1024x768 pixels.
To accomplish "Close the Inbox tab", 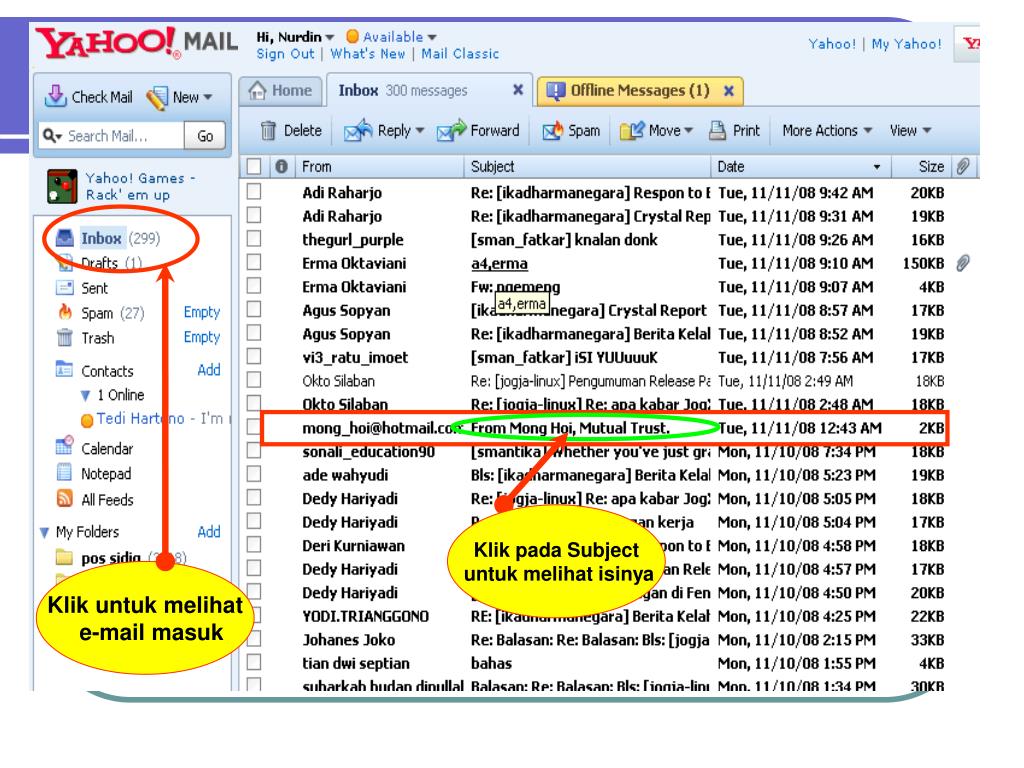I will click(x=518, y=89).
